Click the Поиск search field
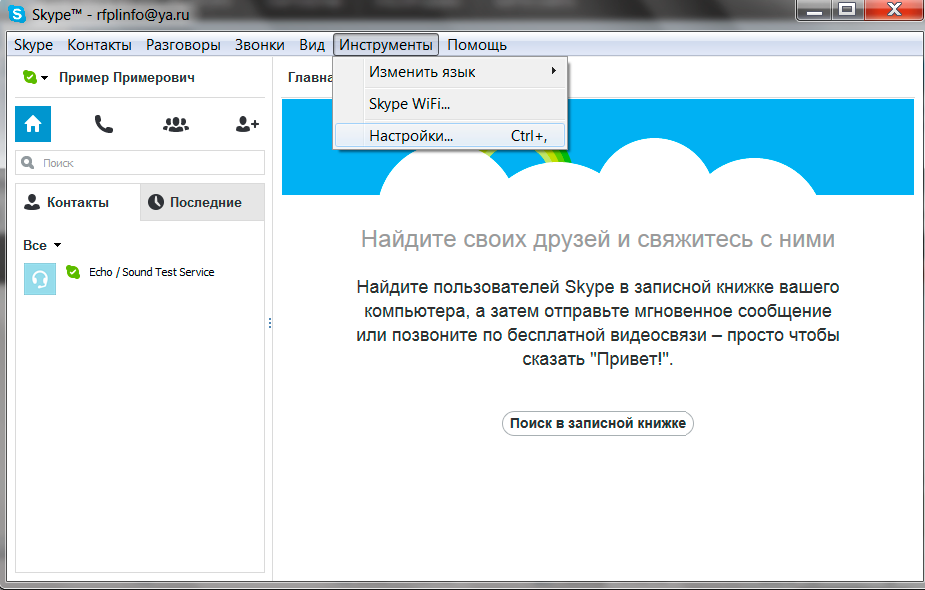This screenshot has height=590, width=925. pyautogui.click(x=140, y=163)
